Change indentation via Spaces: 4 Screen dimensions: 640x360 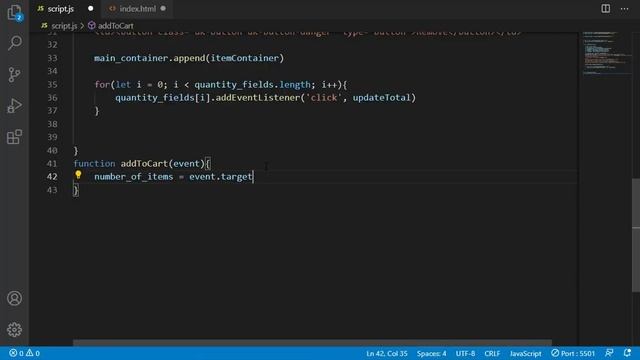tap(431, 353)
